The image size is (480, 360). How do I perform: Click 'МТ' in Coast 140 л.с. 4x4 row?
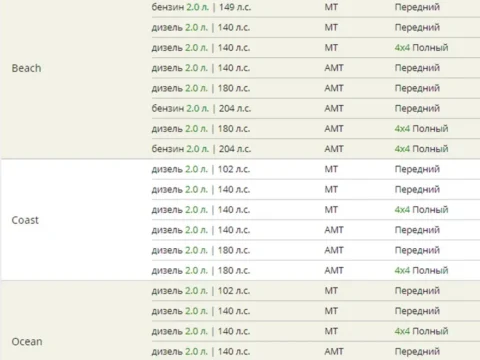pyautogui.click(x=331, y=210)
